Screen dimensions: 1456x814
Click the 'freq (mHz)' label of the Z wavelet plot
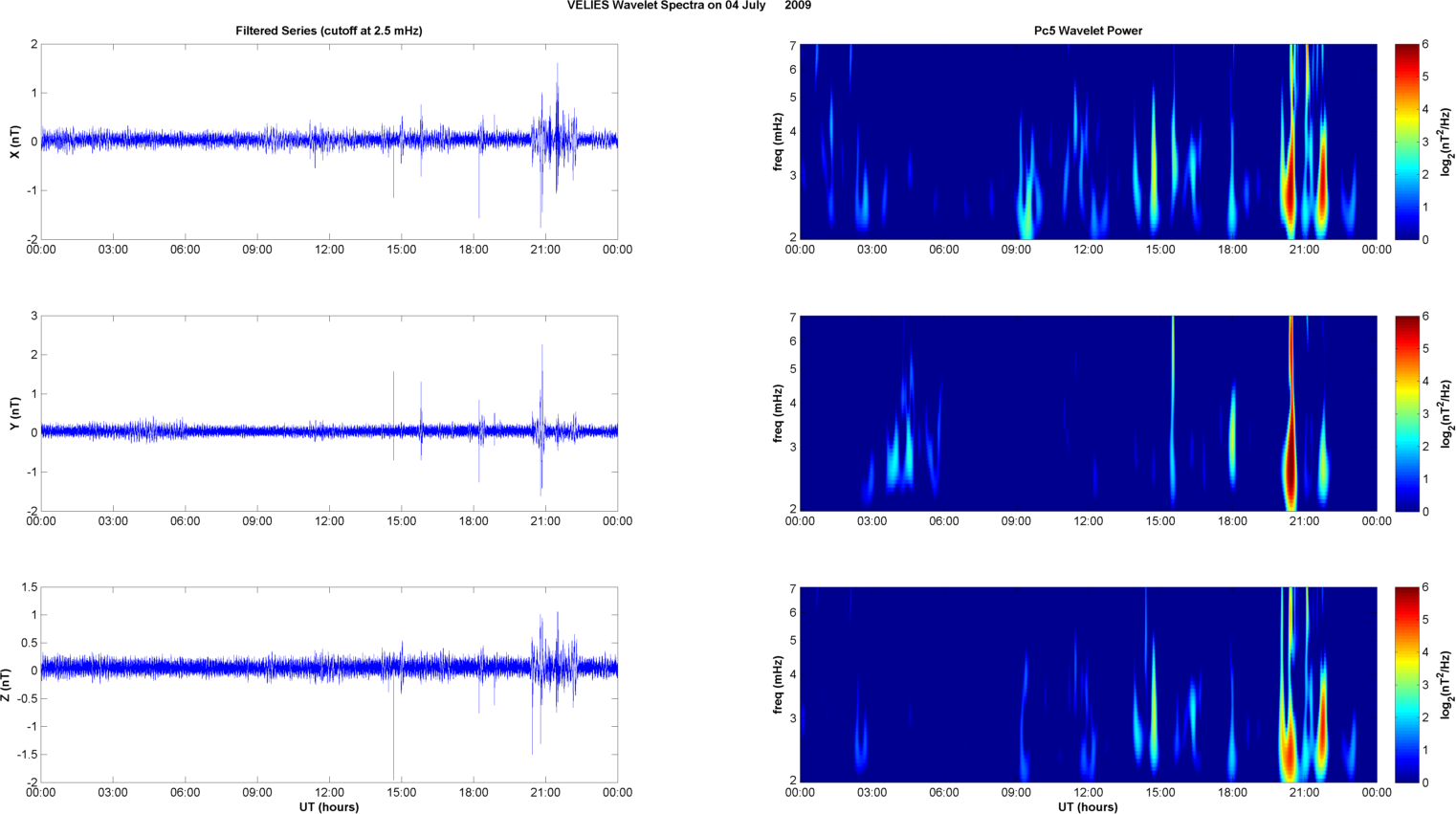779,685
